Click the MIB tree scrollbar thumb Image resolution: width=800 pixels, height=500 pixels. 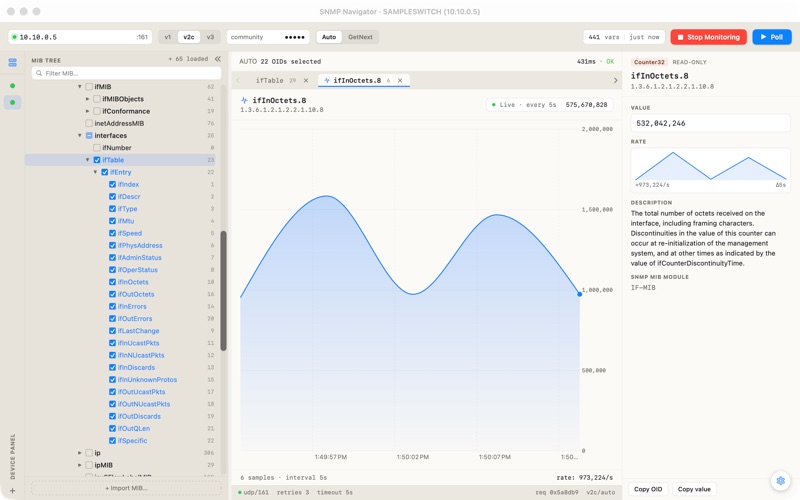click(223, 291)
